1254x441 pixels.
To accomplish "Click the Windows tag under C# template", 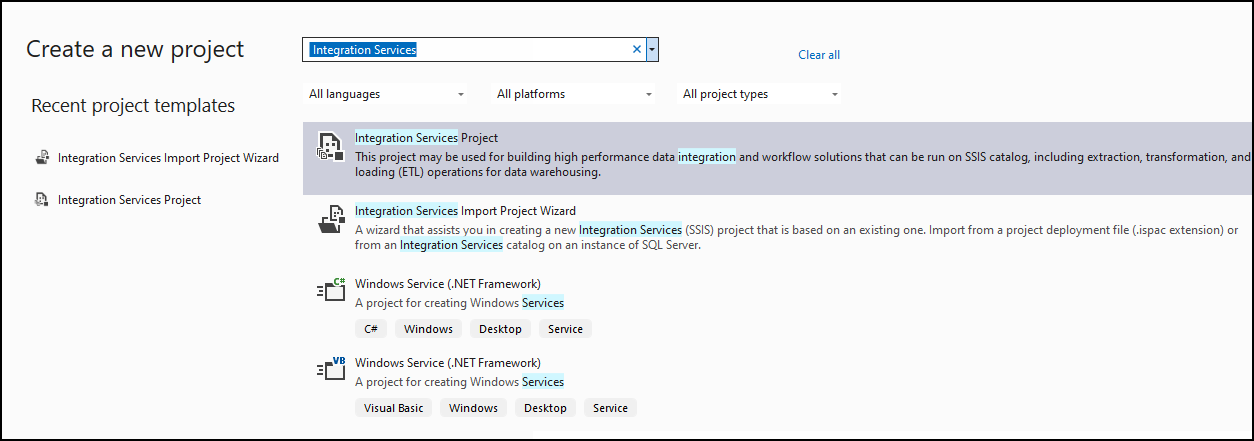I will click(428, 329).
